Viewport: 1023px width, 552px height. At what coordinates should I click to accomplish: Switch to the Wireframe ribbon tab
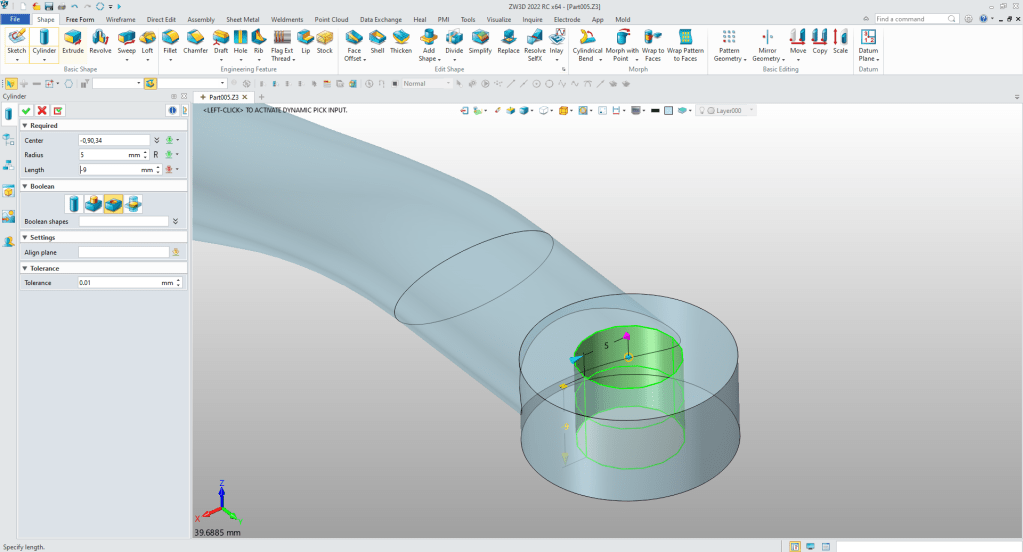[x=120, y=19]
